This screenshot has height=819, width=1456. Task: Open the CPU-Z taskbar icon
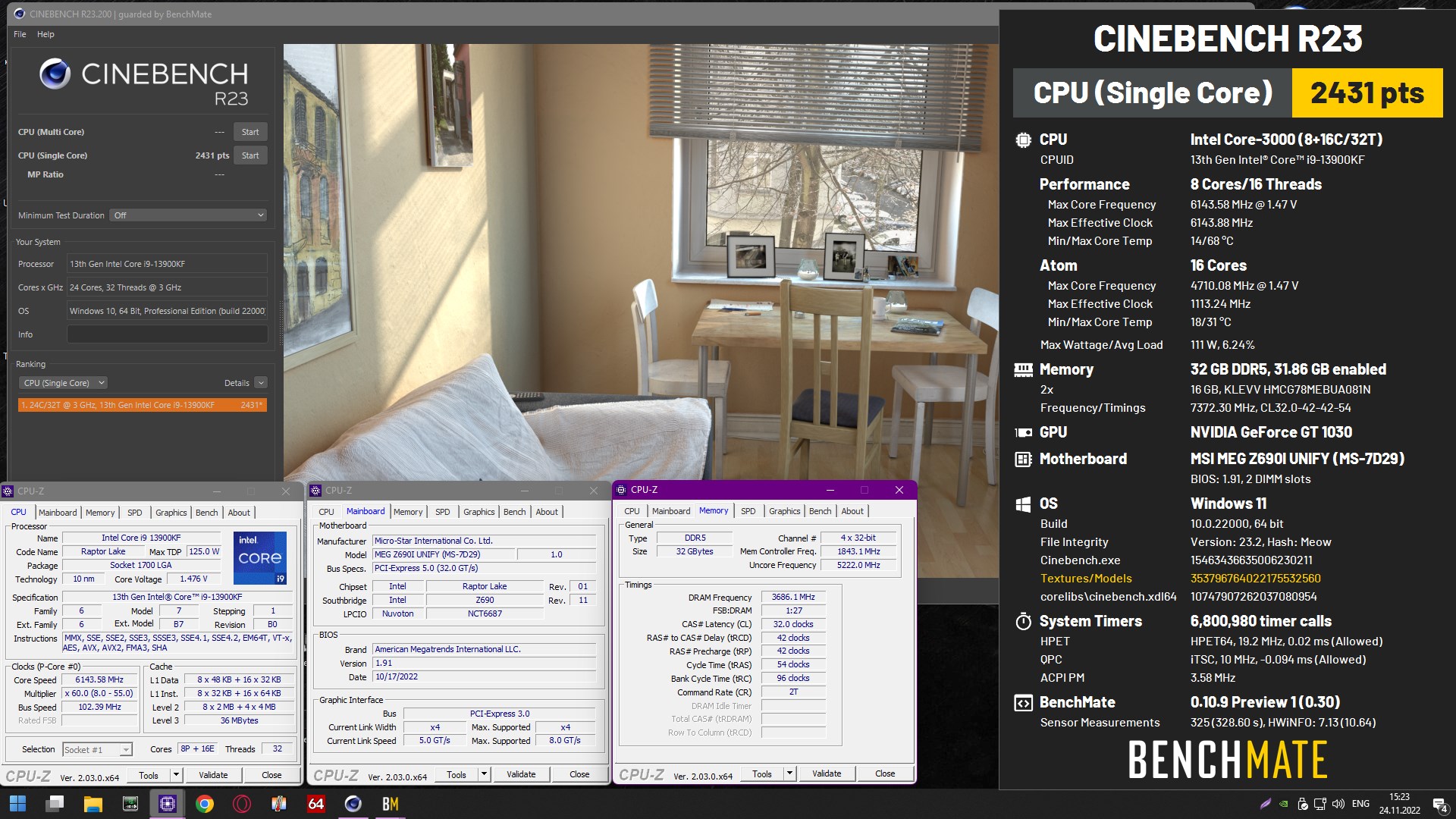click(167, 804)
